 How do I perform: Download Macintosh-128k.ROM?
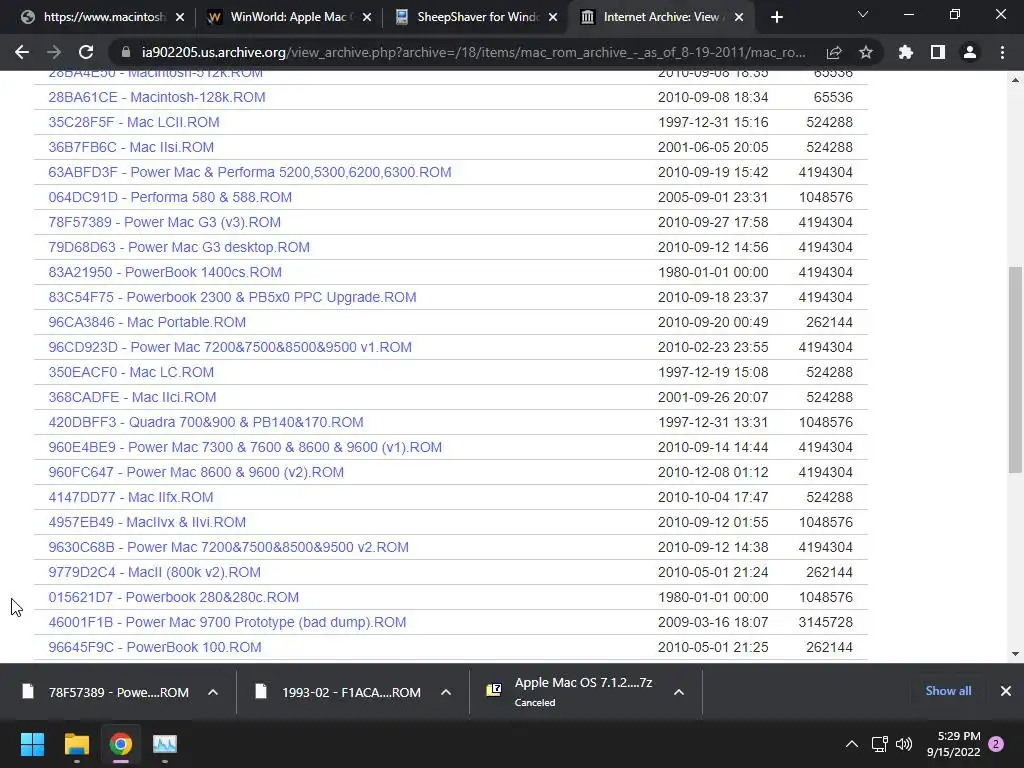[x=157, y=97]
